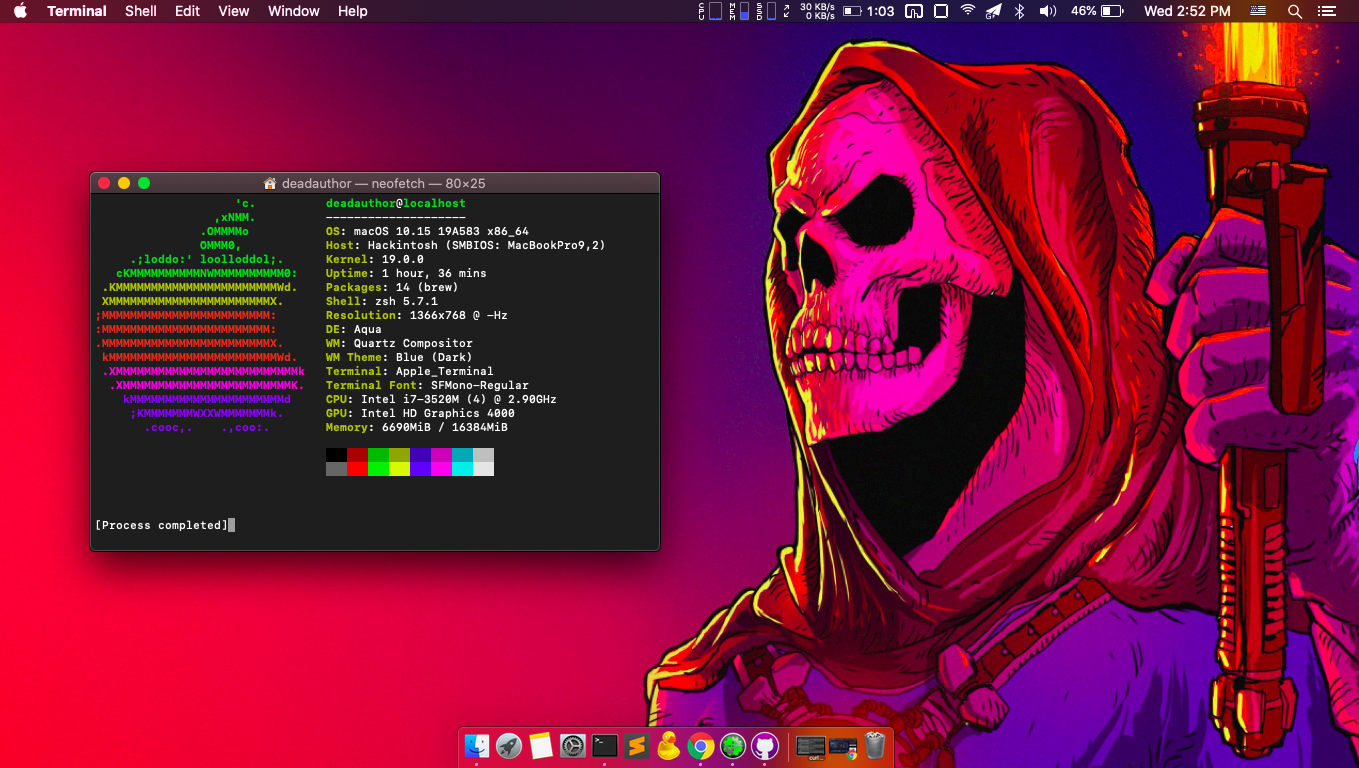Open System Preferences gear icon
Viewport: 1359px width, 768px height.
pyautogui.click(x=573, y=746)
